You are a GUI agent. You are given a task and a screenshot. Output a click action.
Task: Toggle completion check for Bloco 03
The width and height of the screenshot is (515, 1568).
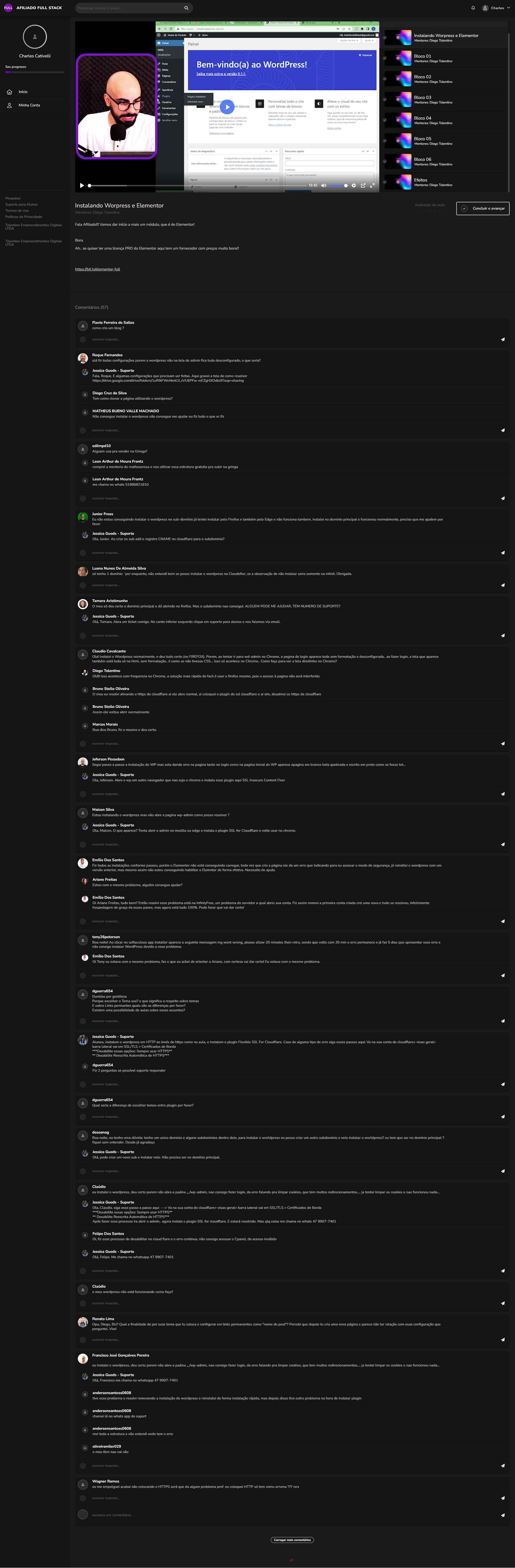pyautogui.click(x=385, y=100)
